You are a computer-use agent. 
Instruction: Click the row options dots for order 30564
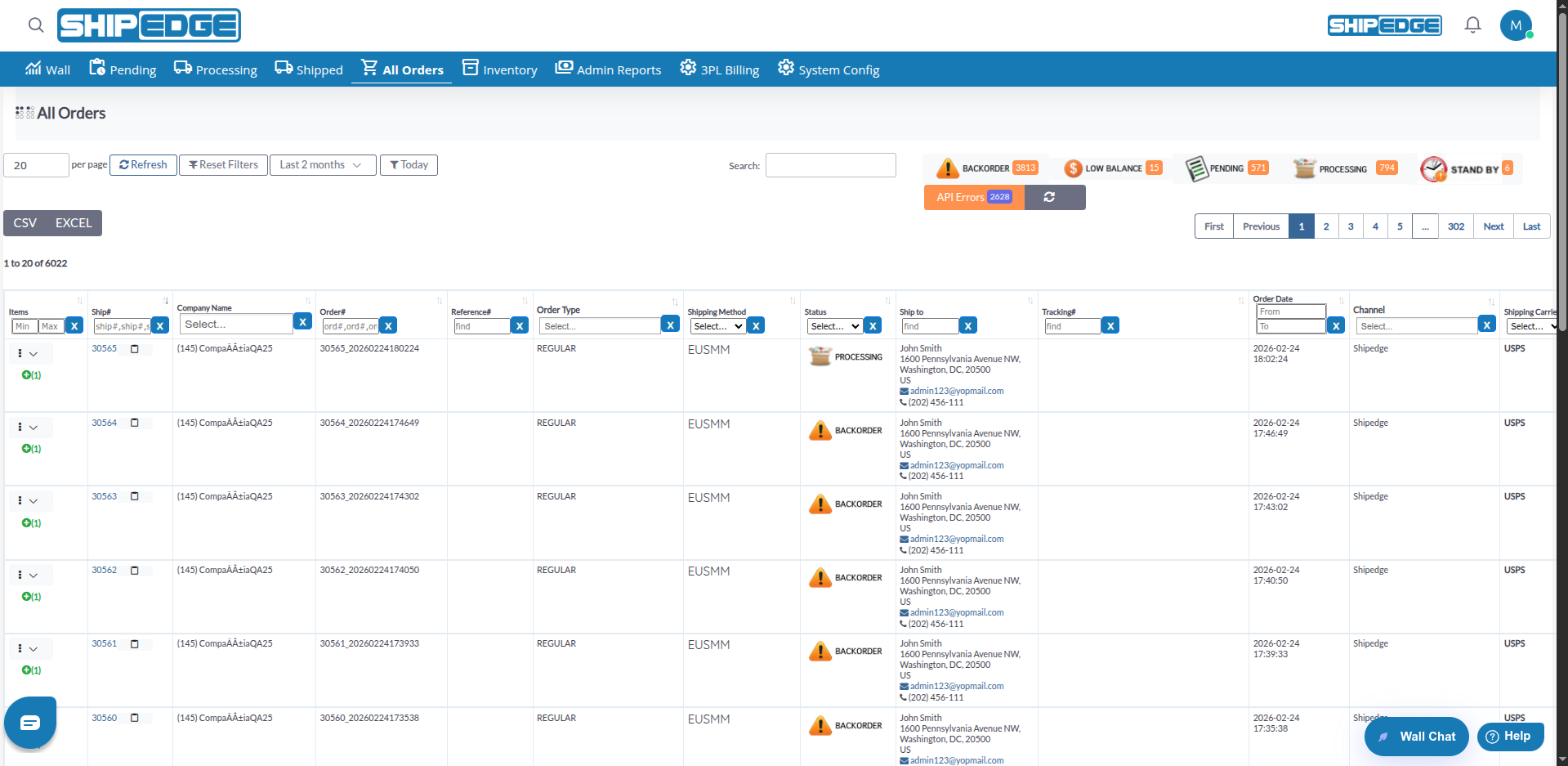point(20,427)
